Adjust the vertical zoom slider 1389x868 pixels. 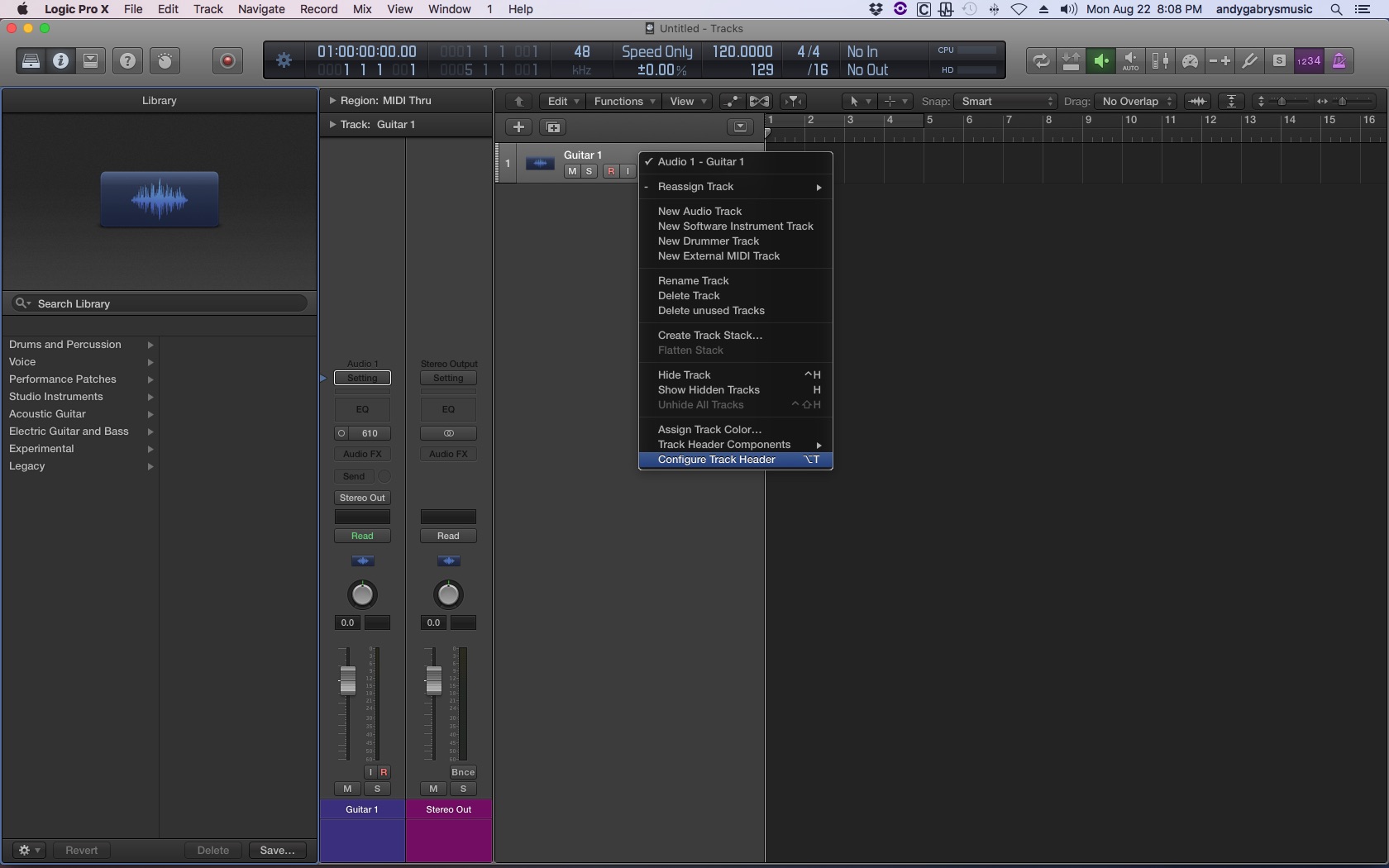tap(1283, 101)
